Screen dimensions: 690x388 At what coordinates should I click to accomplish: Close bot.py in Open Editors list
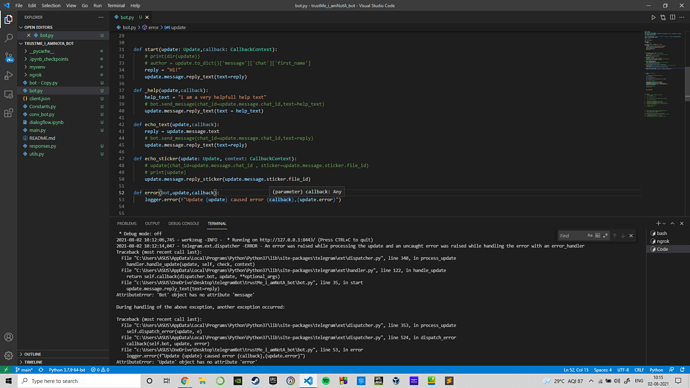29,35
